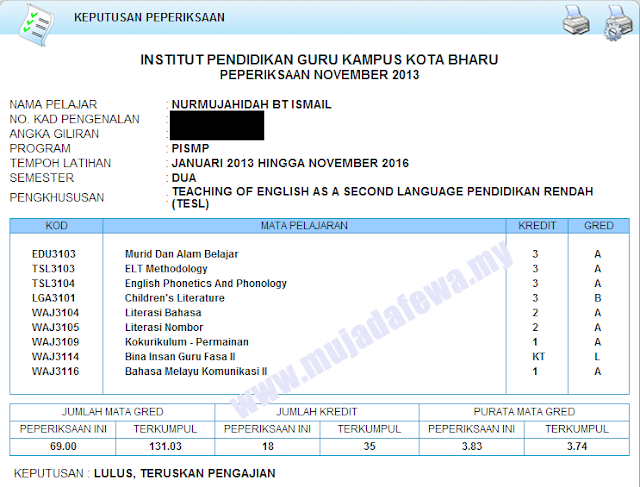This screenshot has height=487, width=640.
Task: Click course code WAJ3116
Action: click(56, 371)
